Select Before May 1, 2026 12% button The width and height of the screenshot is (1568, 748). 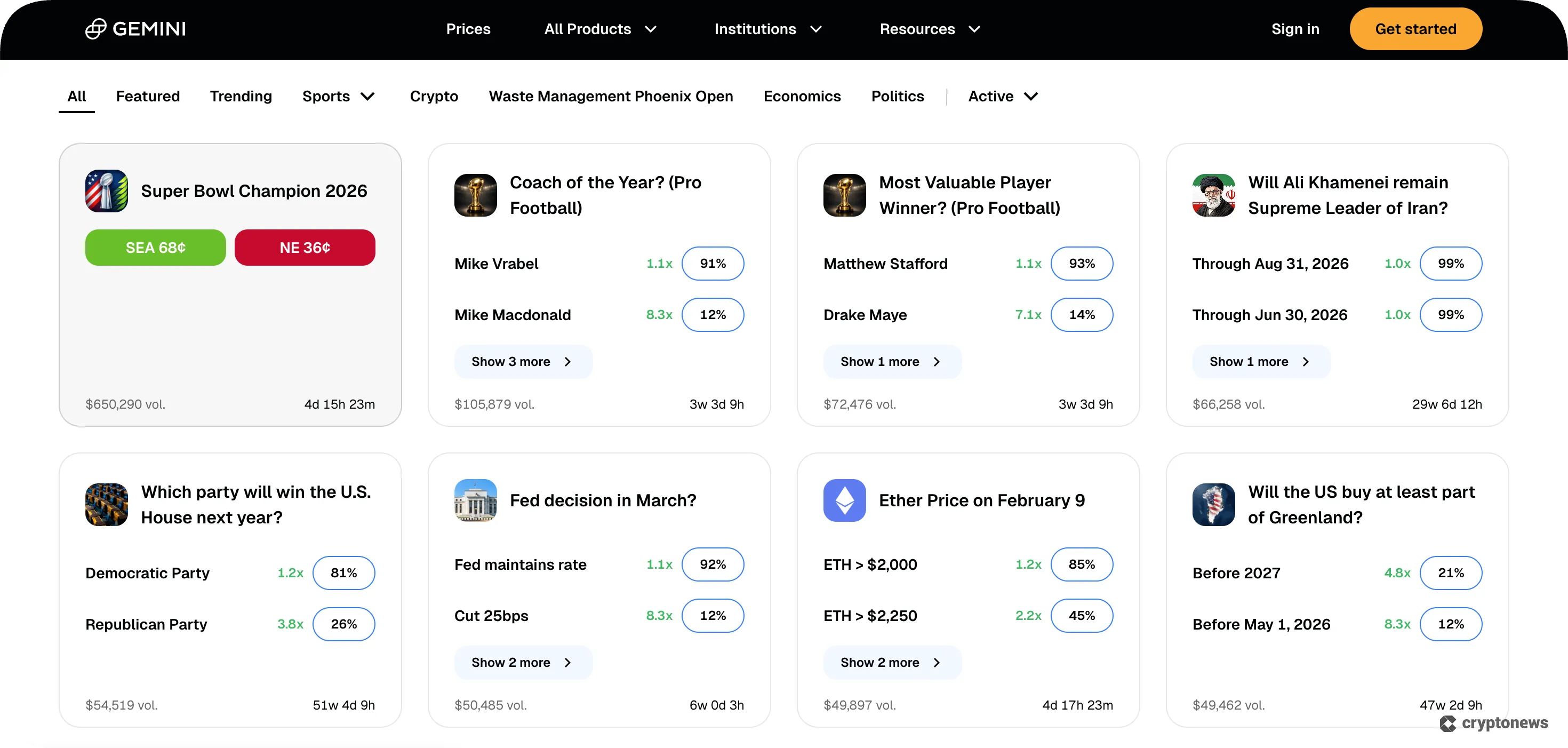click(x=1451, y=624)
